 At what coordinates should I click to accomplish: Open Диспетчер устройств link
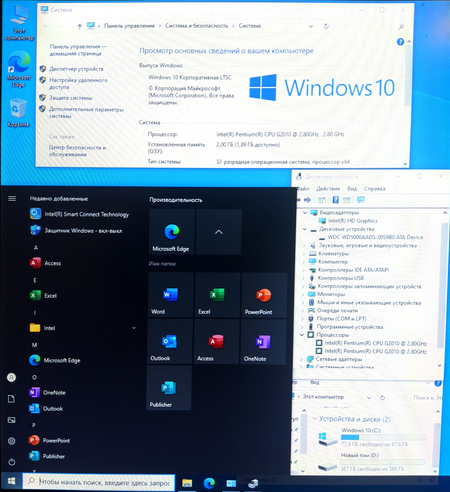tap(76, 69)
